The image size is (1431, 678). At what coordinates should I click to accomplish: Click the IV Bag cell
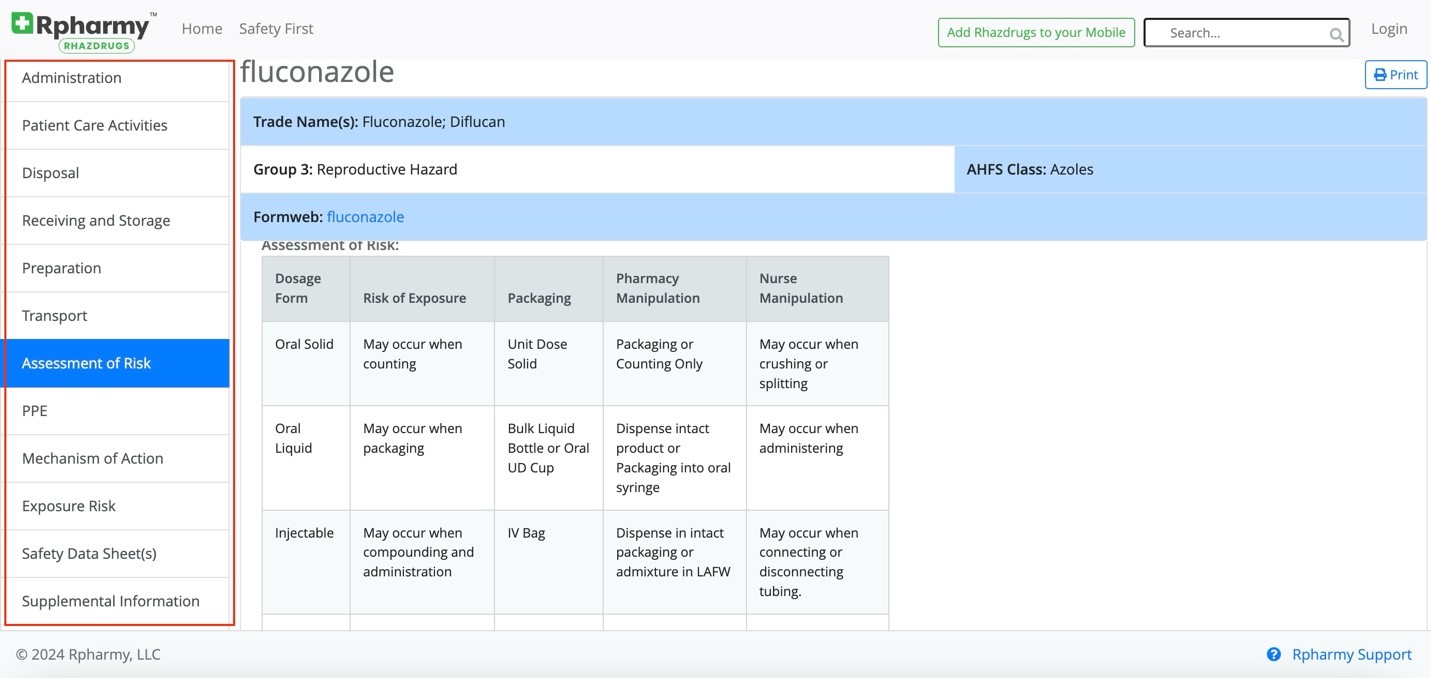[549, 562]
